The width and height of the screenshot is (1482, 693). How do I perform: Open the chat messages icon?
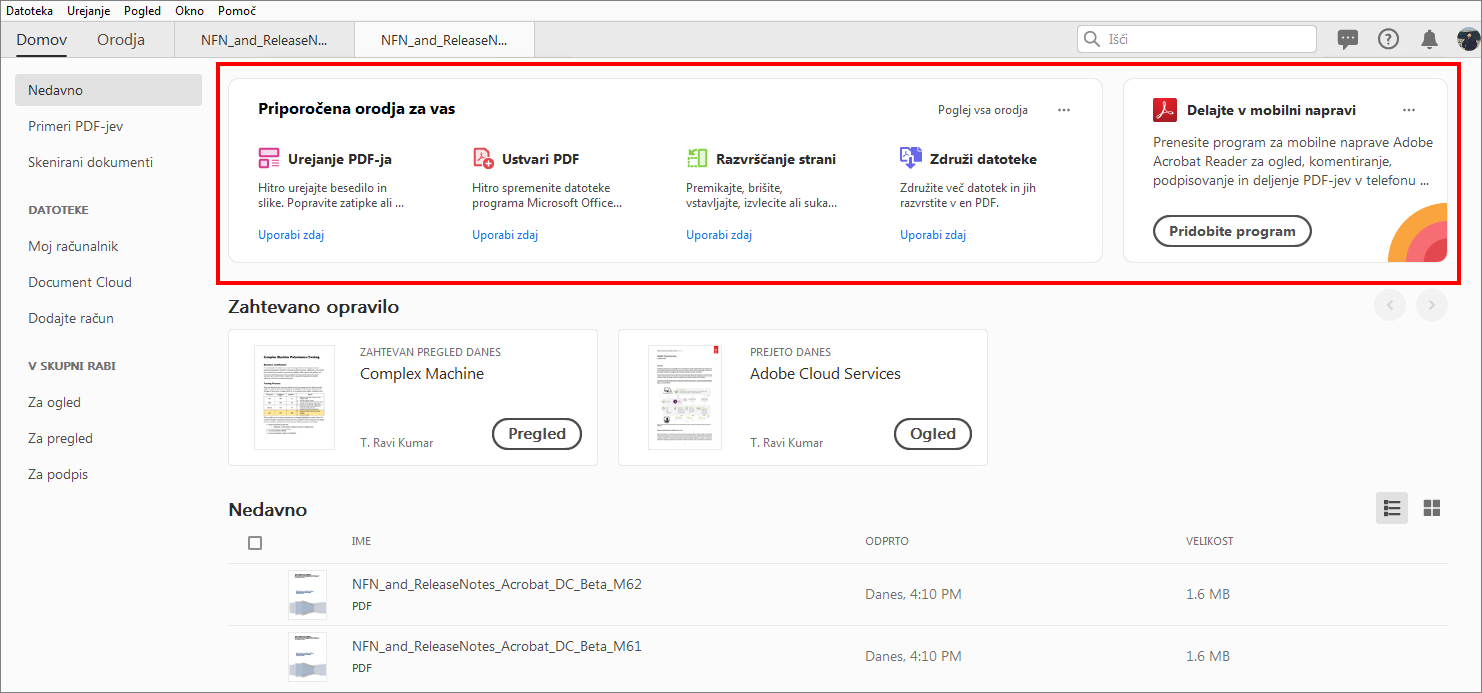click(x=1348, y=39)
